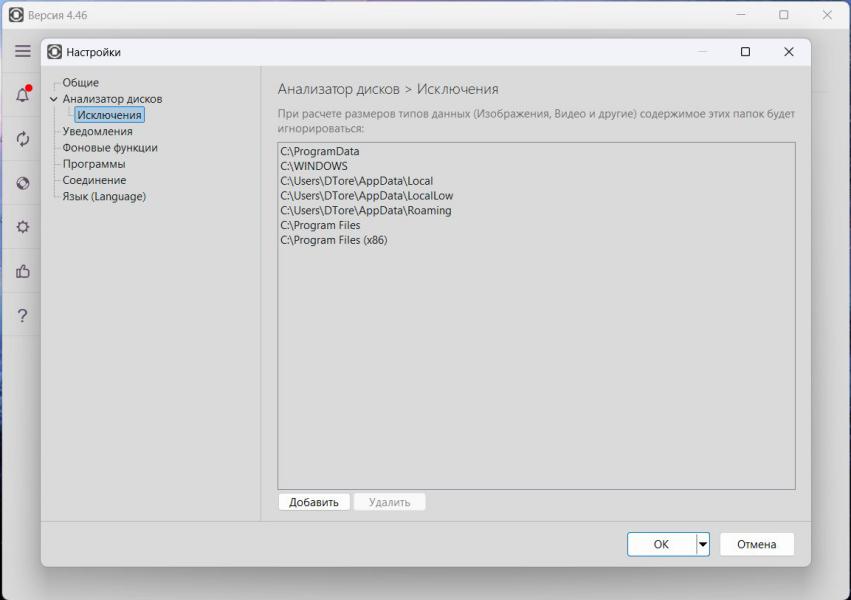The image size is (851, 600).
Task: Collapse the Анализатор дисков tree node
Action: (x=54, y=99)
